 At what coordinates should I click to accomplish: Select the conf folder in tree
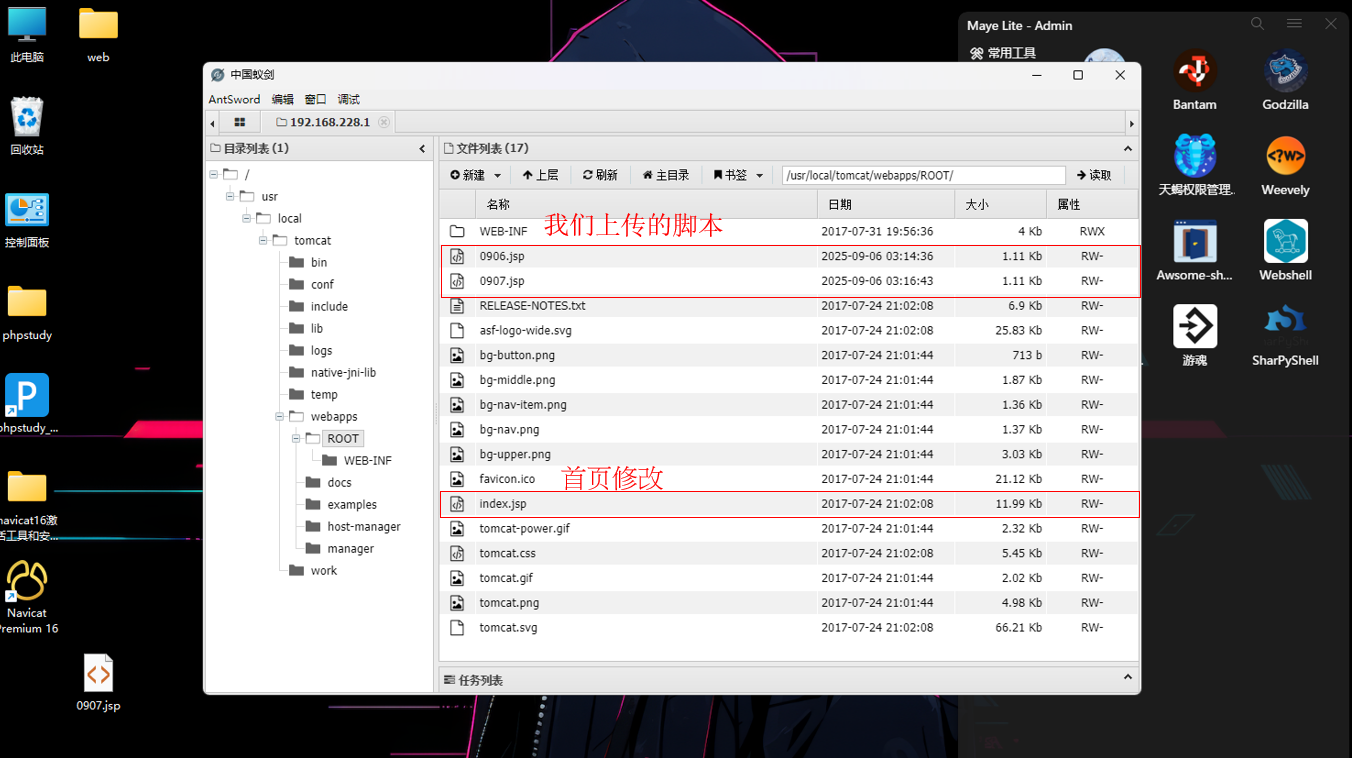322,284
